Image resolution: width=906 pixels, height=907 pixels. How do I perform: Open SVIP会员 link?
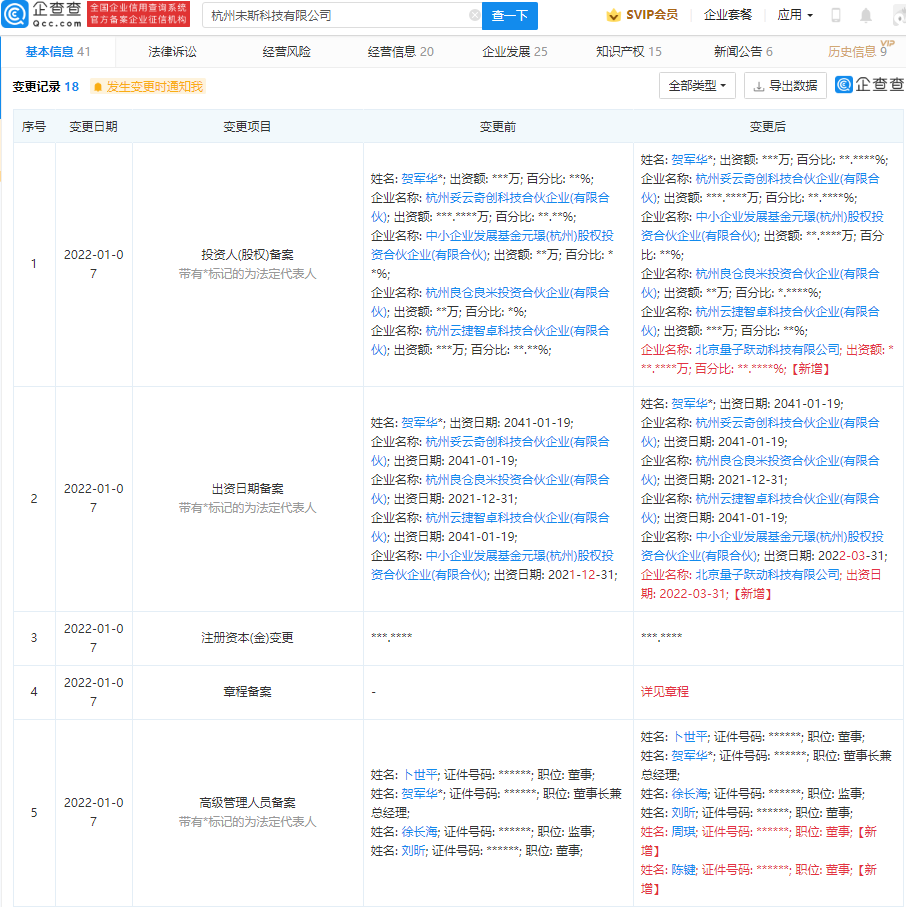click(x=651, y=15)
